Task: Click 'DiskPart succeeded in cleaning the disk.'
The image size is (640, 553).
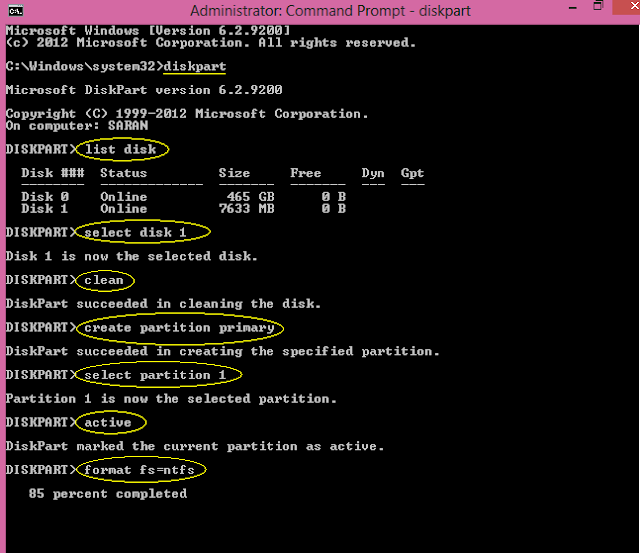Action: click(x=163, y=304)
